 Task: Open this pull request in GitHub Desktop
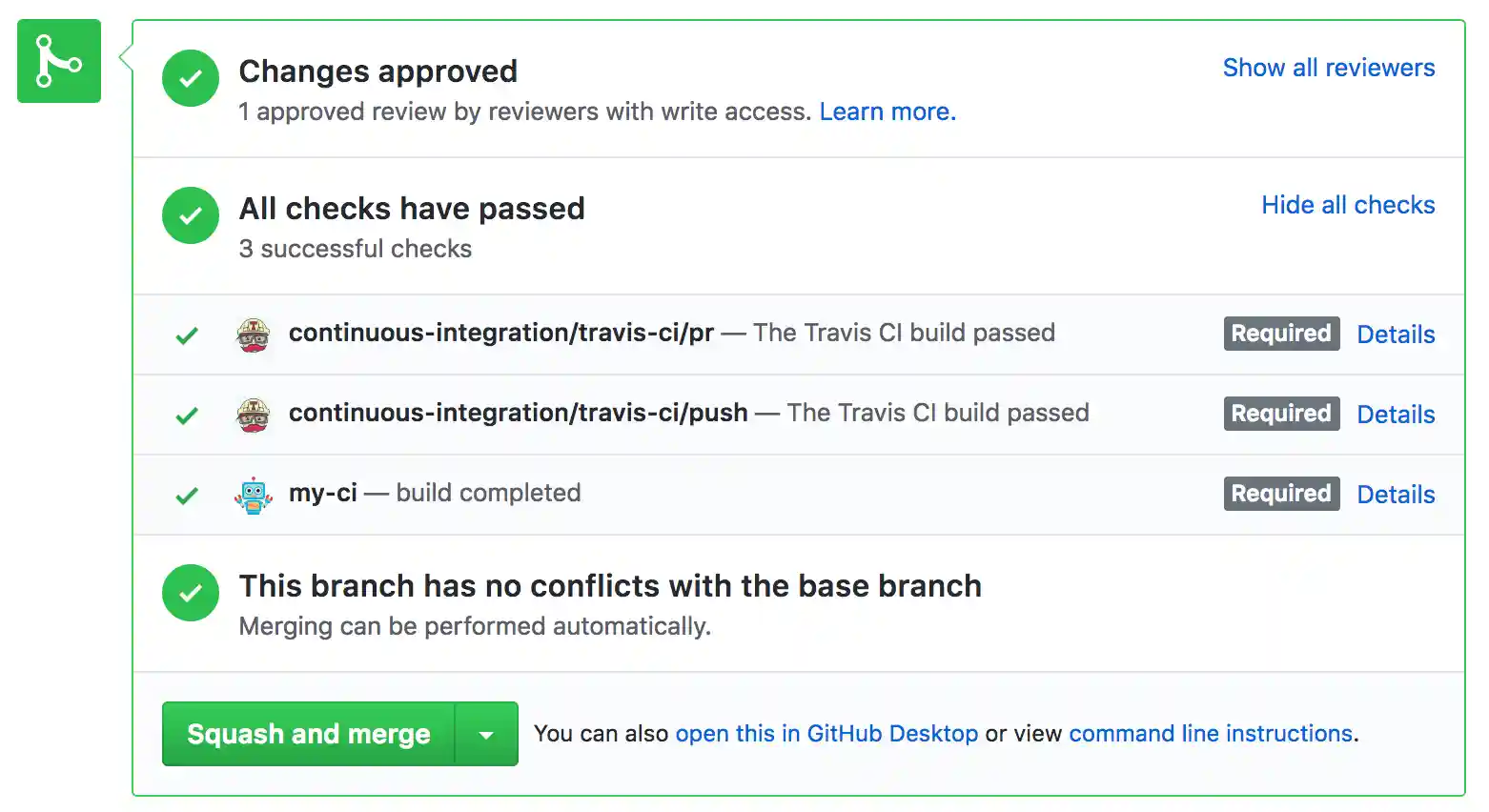(x=826, y=734)
